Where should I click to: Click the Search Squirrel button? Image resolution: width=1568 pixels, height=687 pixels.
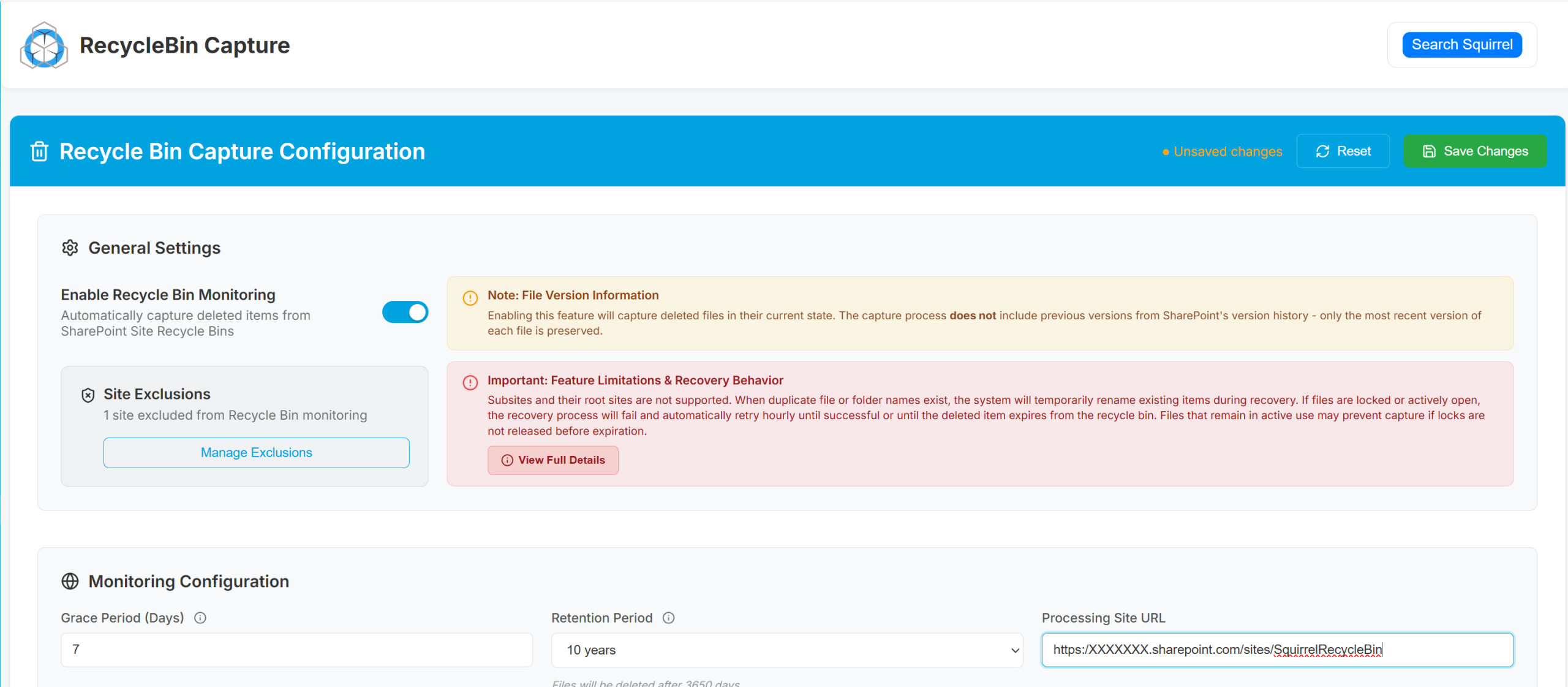(x=1461, y=45)
